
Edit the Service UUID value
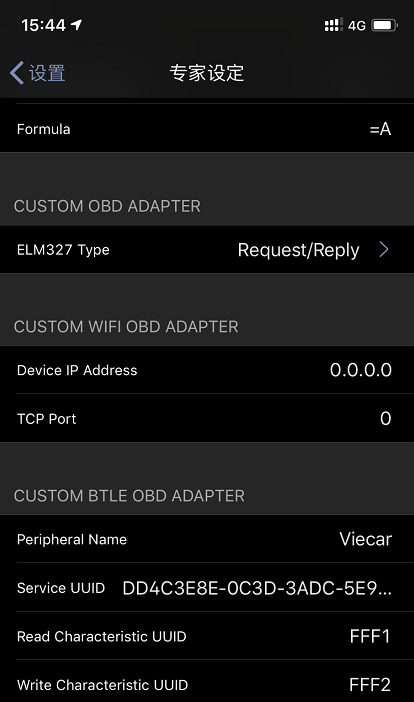click(257, 588)
